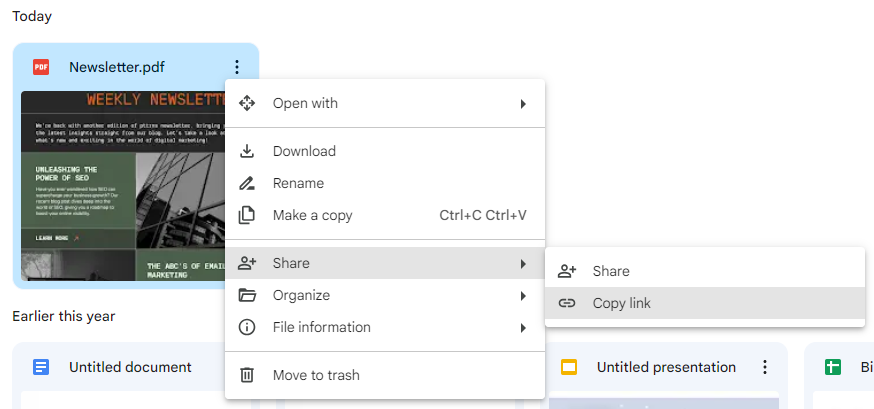Select Download in the context menu
The height and width of the screenshot is (409, 874).
(x=385, y=151)
